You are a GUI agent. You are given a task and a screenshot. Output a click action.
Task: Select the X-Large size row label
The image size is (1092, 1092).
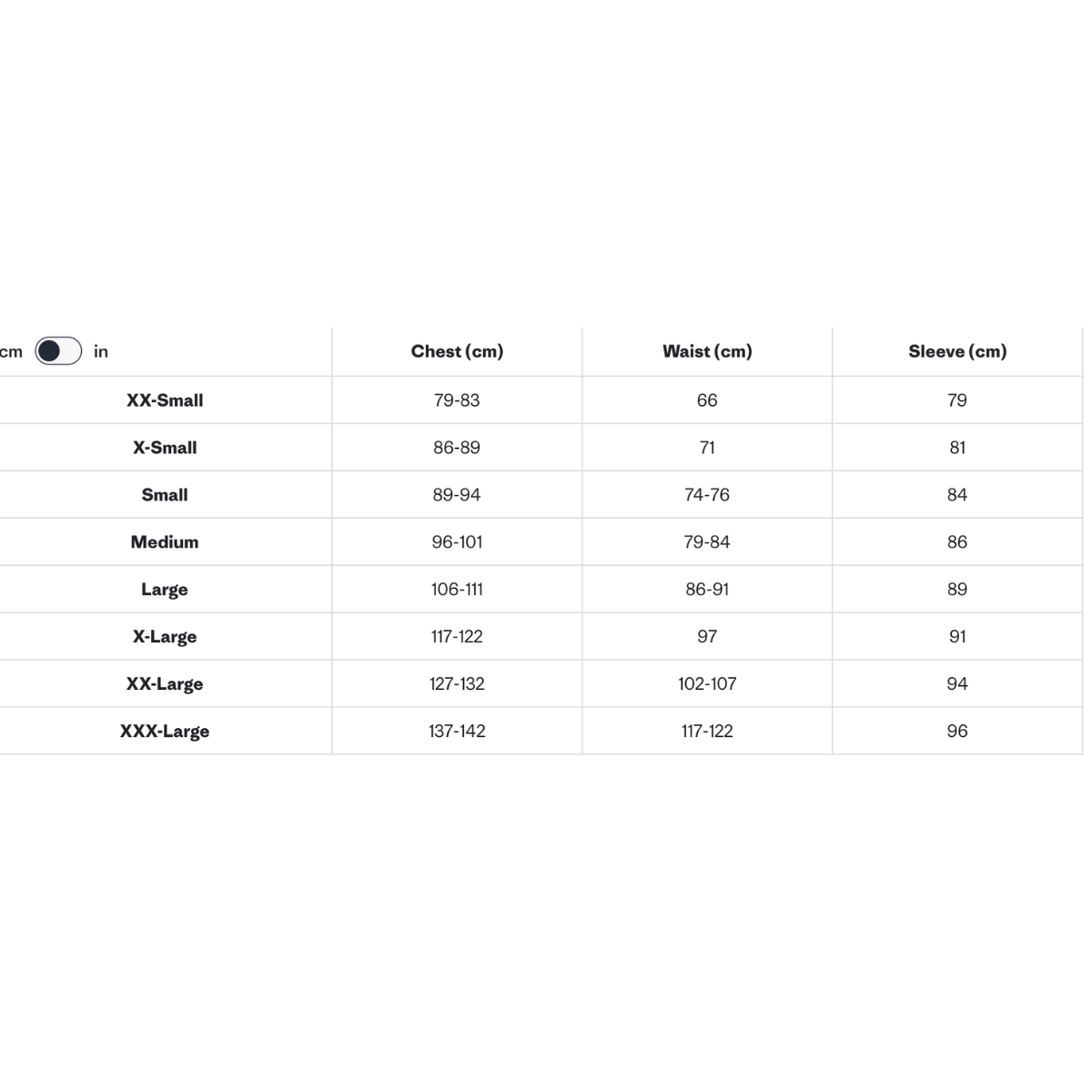[165, 637]
